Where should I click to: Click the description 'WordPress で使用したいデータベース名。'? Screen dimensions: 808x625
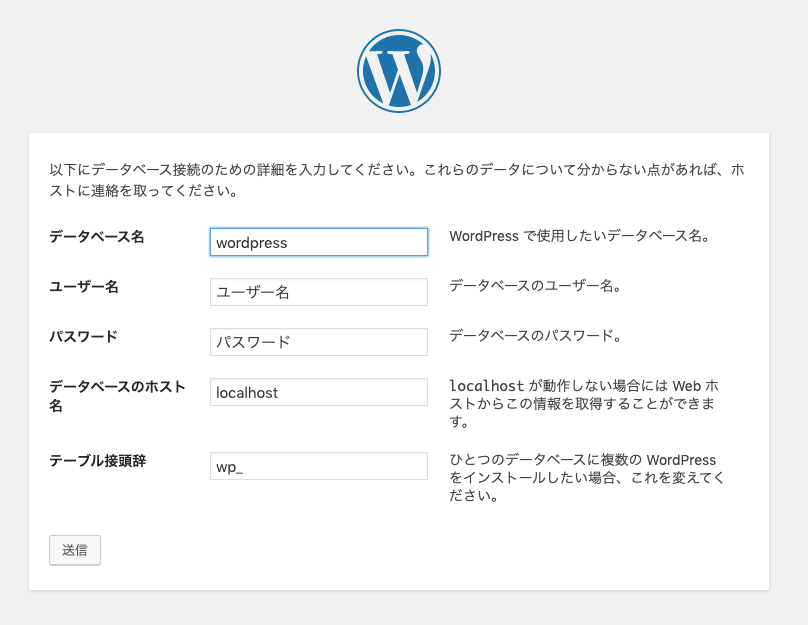pos(580,236)
